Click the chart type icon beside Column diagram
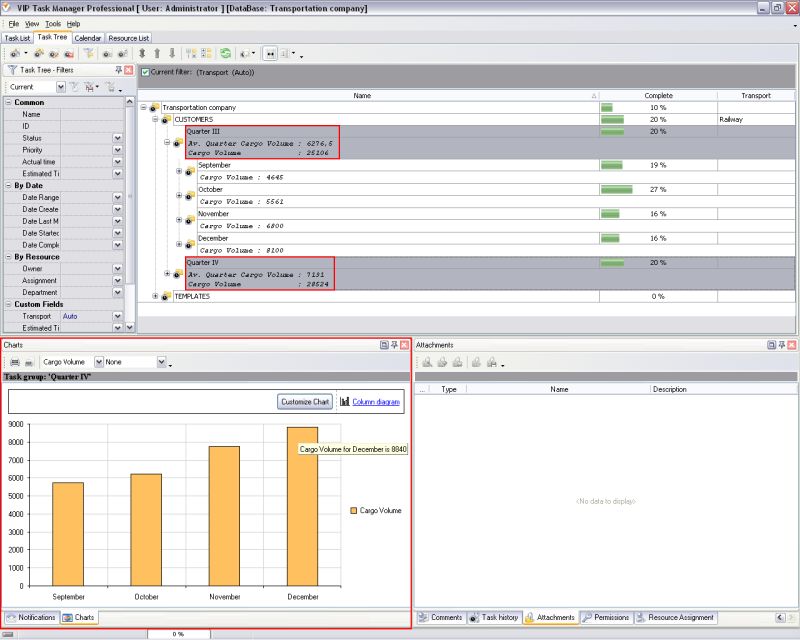The image size is (800, 640). [x=345, y=402]
